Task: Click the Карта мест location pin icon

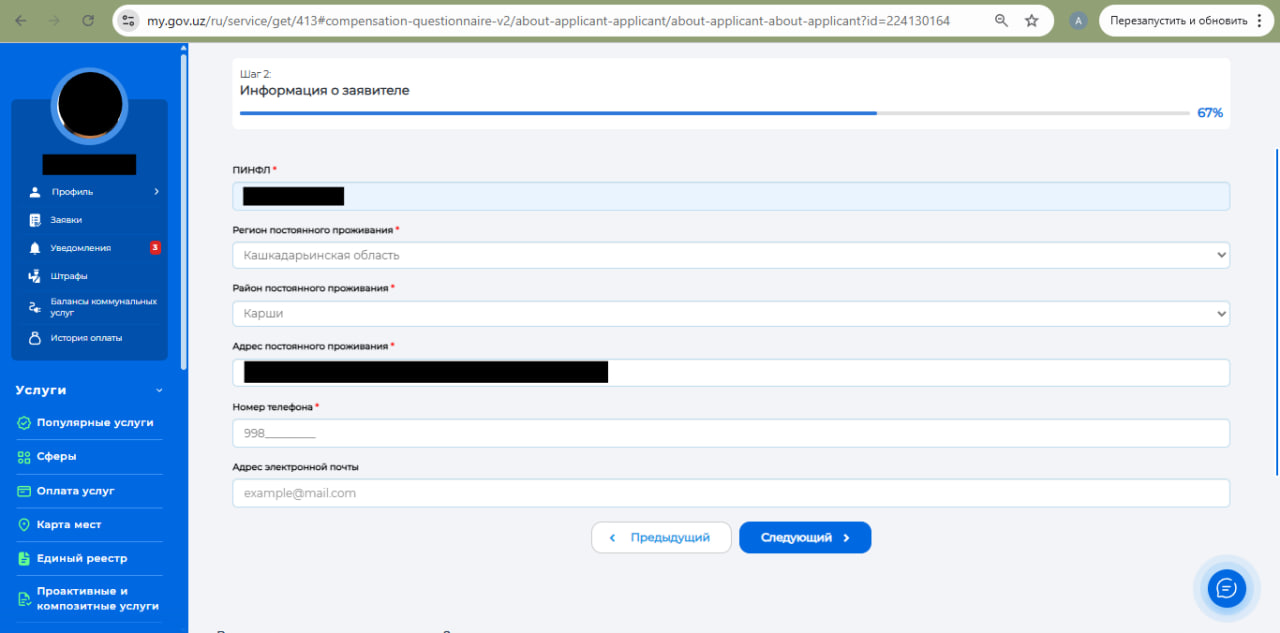Action: [x=24, y=525]
